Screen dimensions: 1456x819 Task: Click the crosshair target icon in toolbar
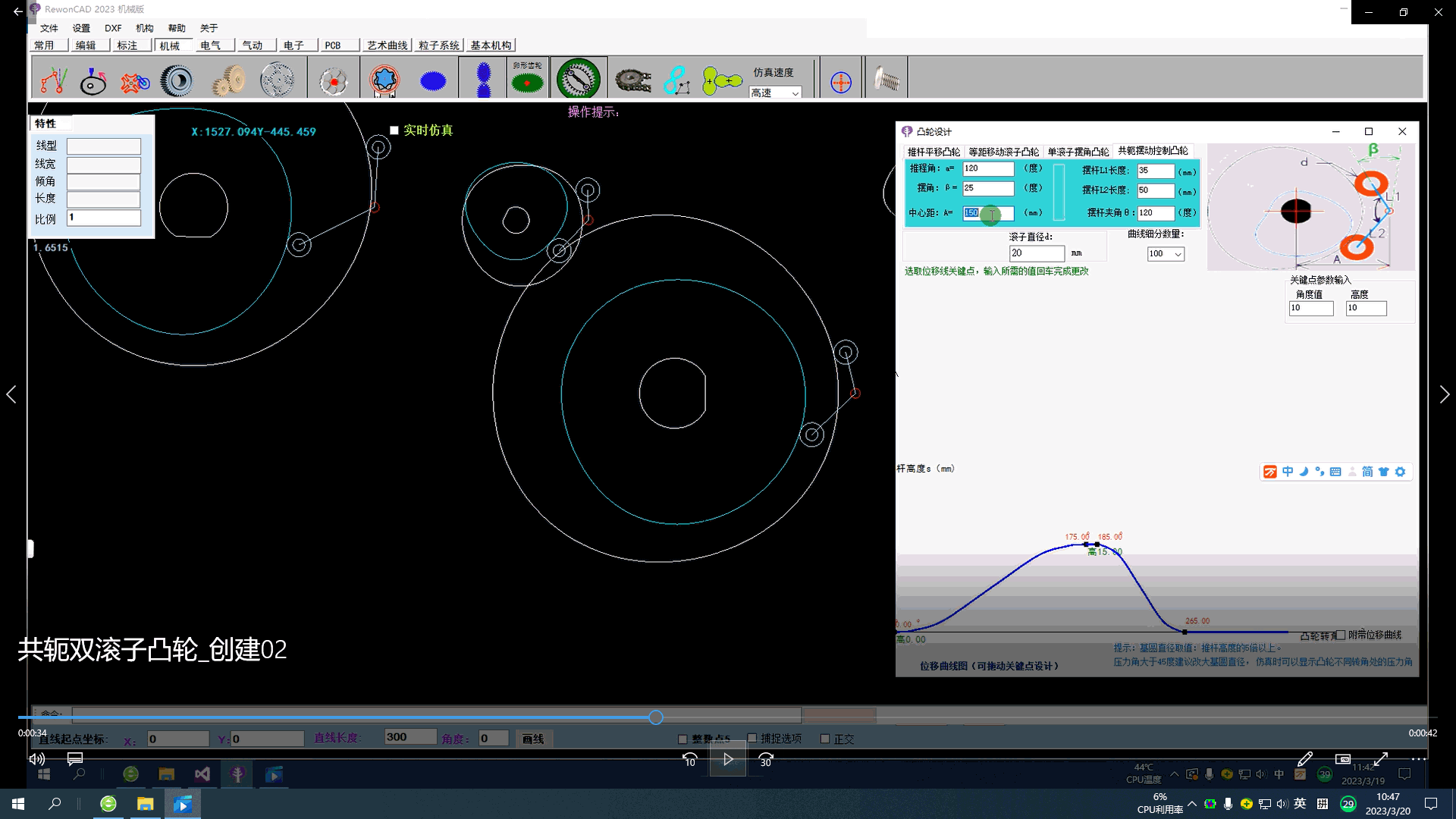[x=841, y=81]
